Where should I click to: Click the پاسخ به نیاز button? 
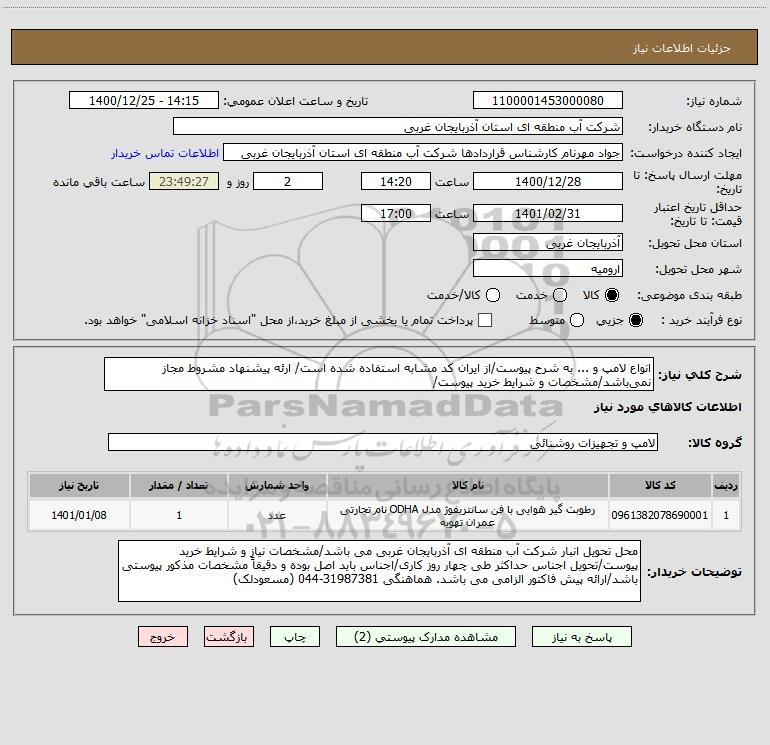click(581, 637)
